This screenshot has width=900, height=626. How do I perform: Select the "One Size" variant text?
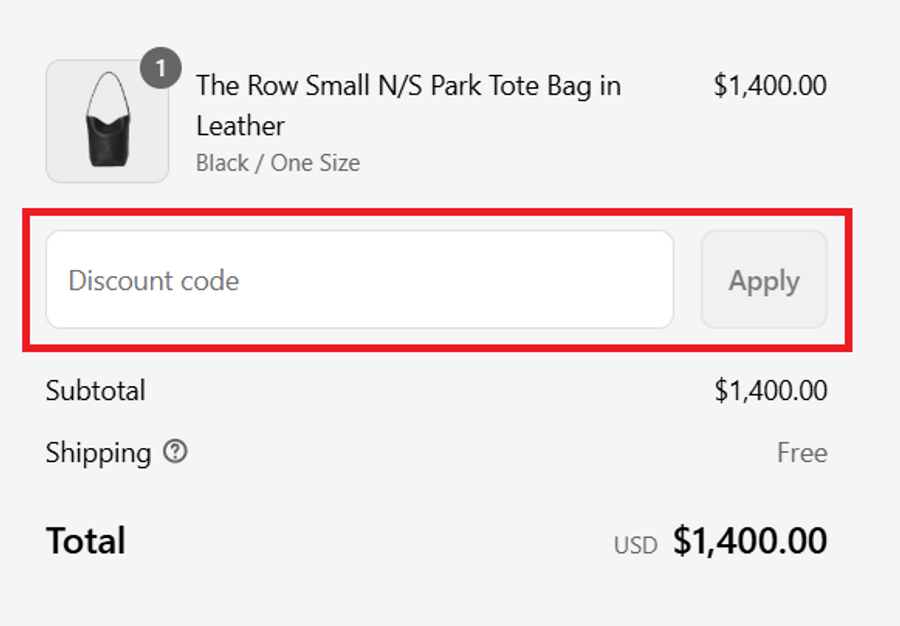(x=315, y=163)
